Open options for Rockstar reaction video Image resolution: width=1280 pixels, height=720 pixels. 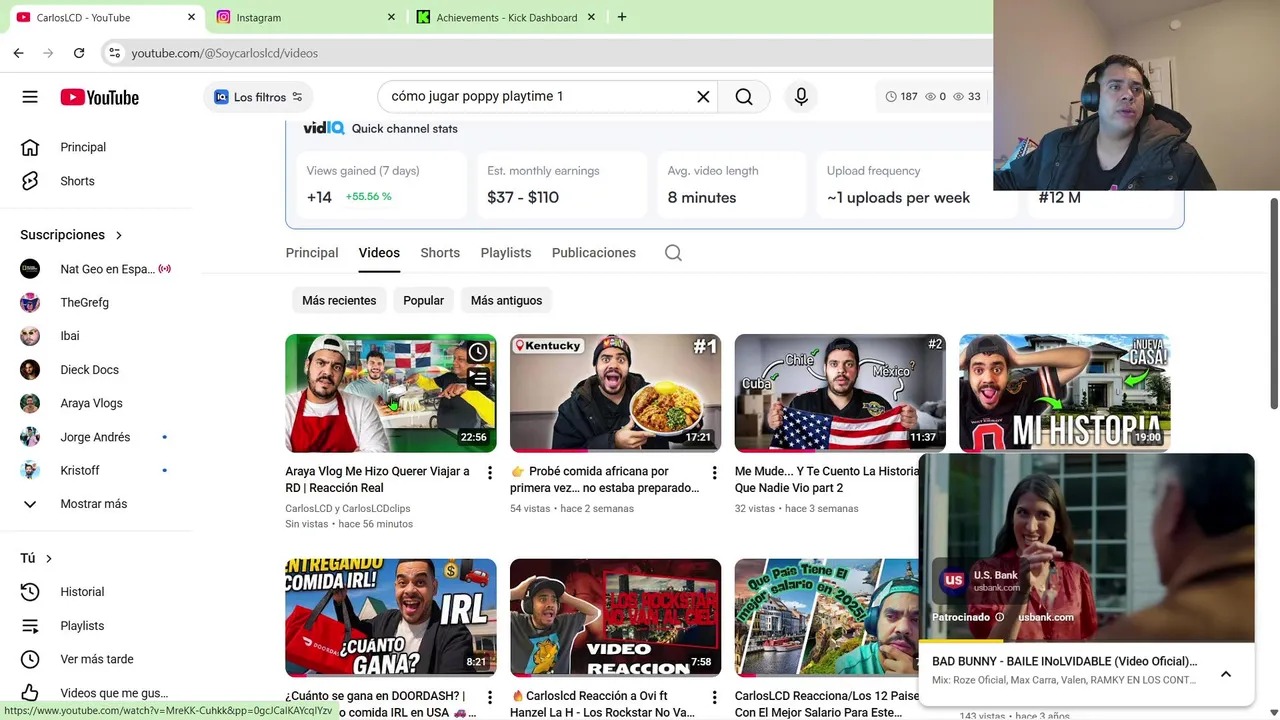pos(714,697)
